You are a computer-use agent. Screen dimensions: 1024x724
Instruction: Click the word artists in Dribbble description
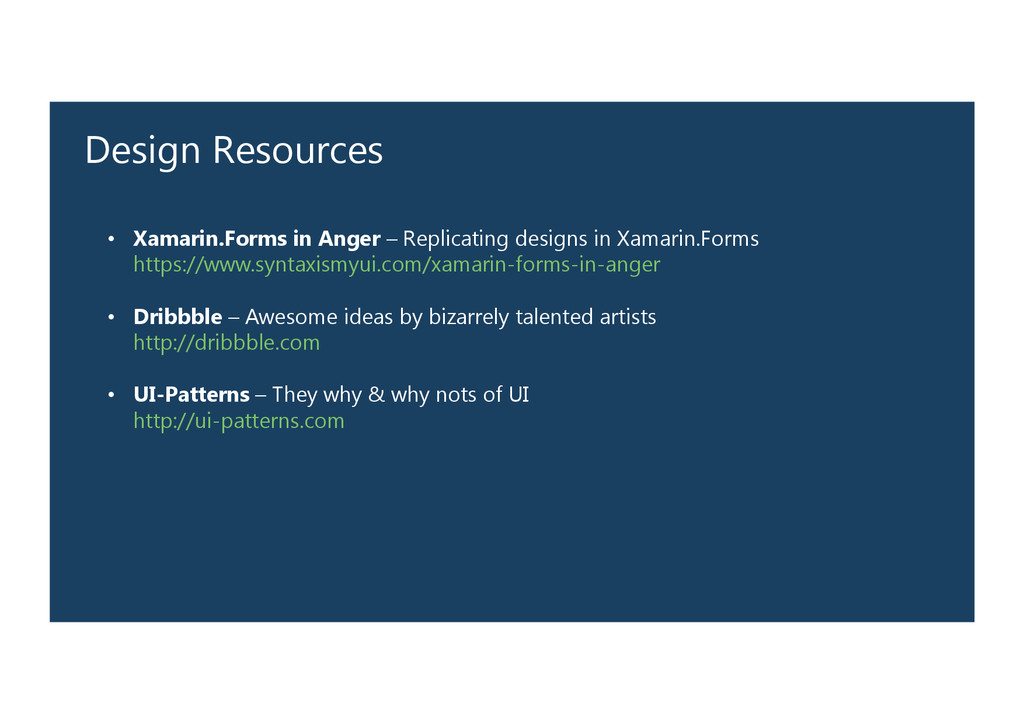[627, 317]
